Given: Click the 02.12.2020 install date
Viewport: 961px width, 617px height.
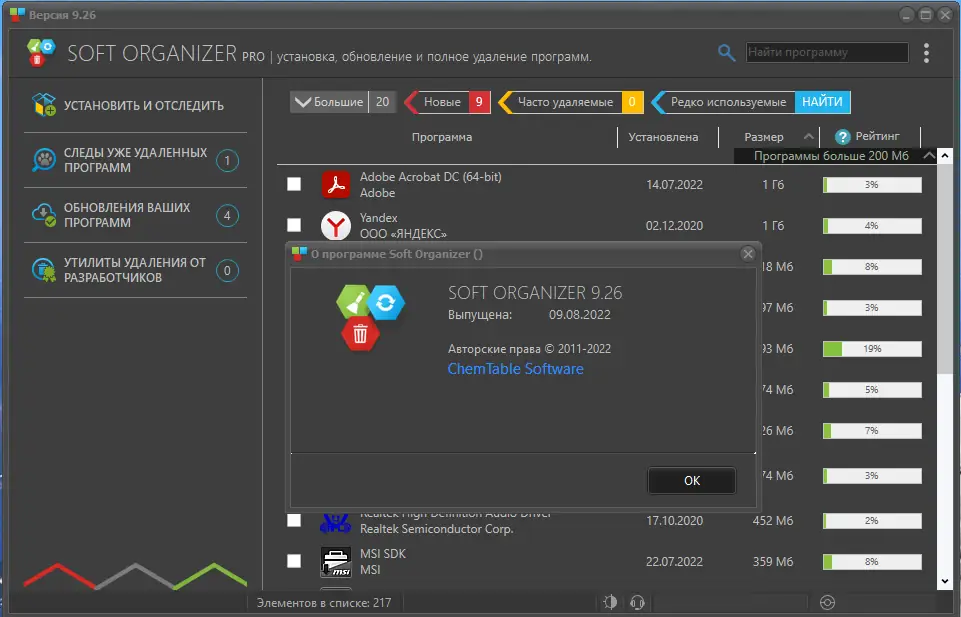Looking at the screenshot, I should [x=674, y=225].
